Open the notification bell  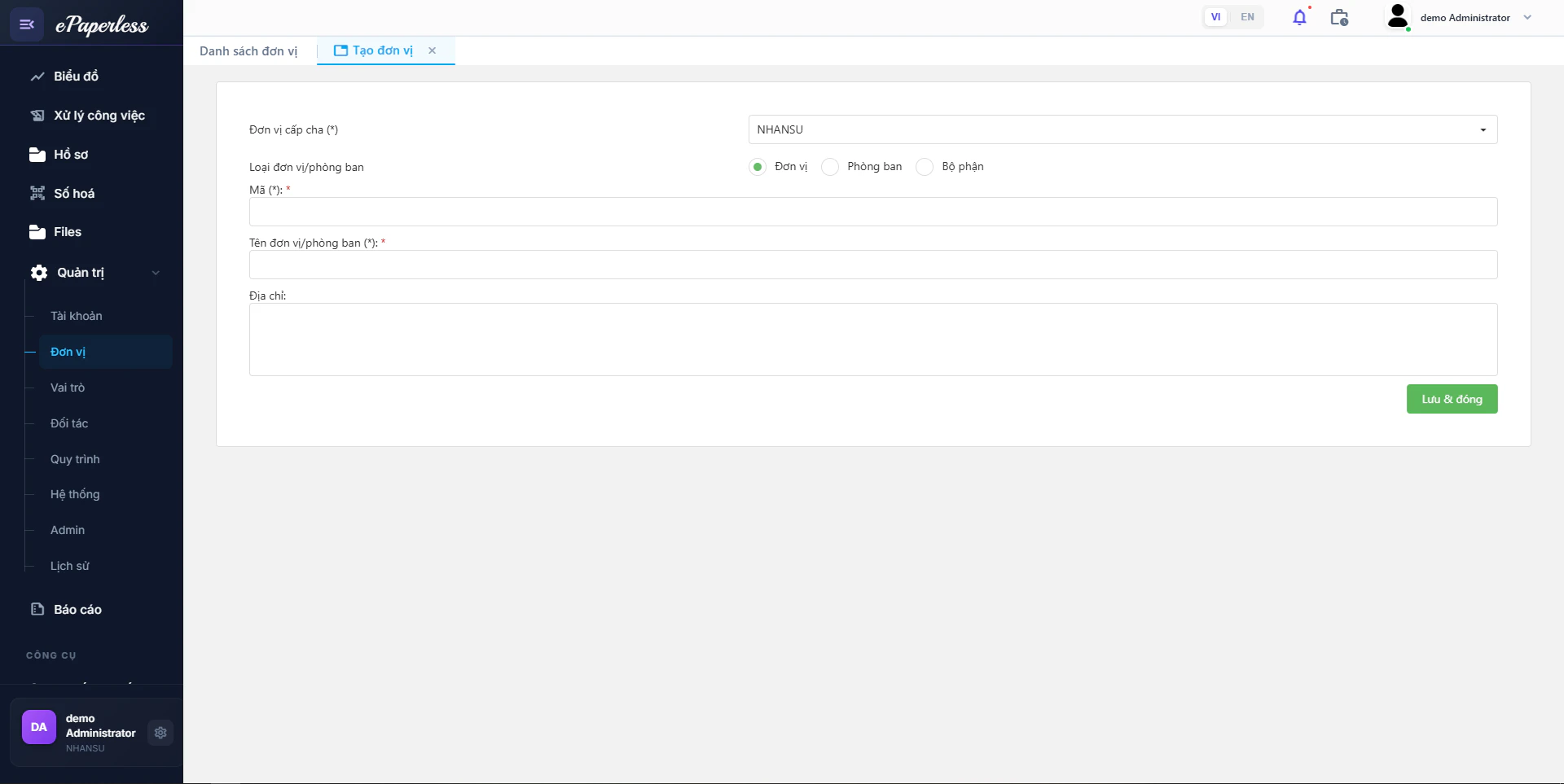pyautogui.click(x=1300, y=17)
